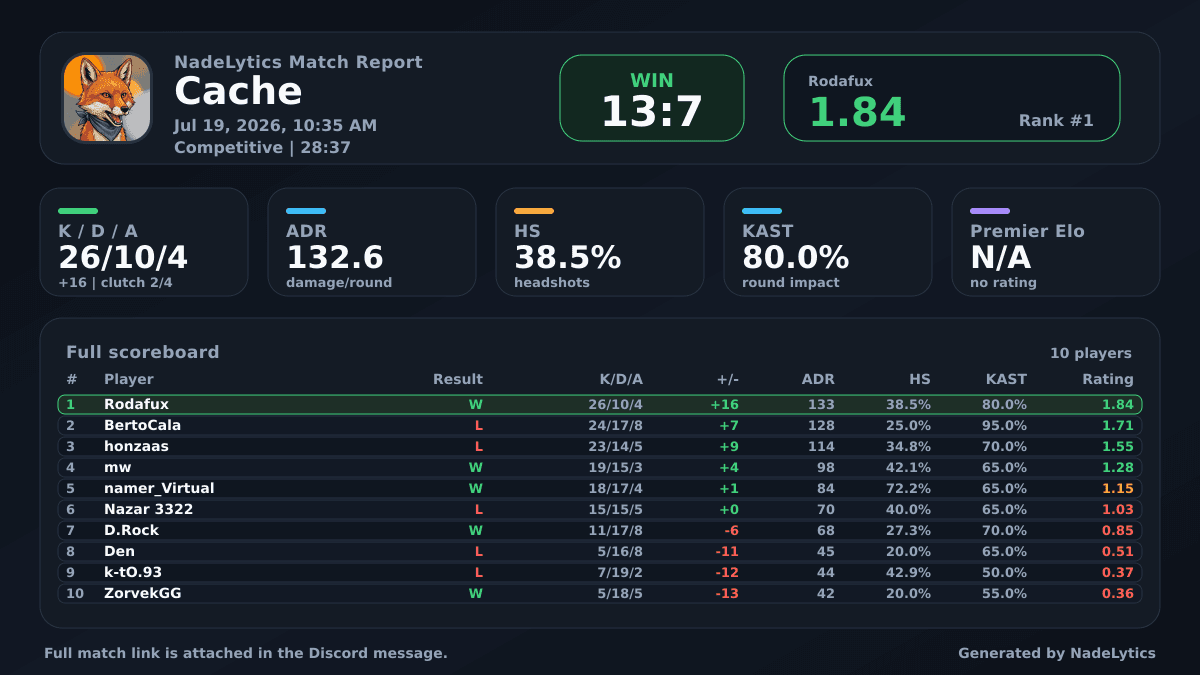The height and width of the screenshot is (675, 1200).
Task: Click BertoCala's 1.71 rating value
Action: (1118, 426)
